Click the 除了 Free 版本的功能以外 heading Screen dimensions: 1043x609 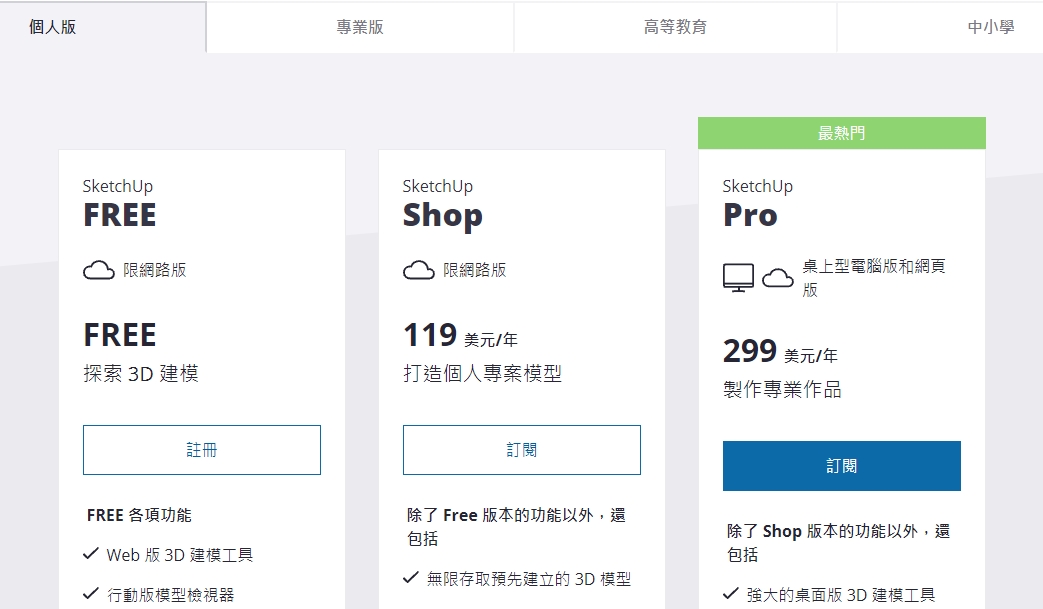pyautogui.click(x=516, y=527)
